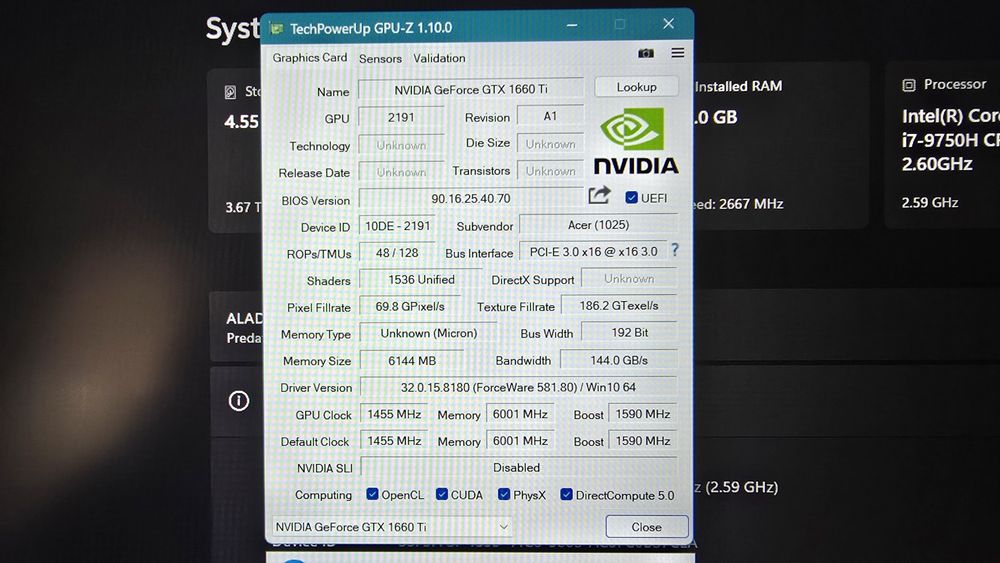The width and height of the screenshot is (1000, 563).
Task: Click the Transistors field showing Unknown
Action: [x=550, y=171]
